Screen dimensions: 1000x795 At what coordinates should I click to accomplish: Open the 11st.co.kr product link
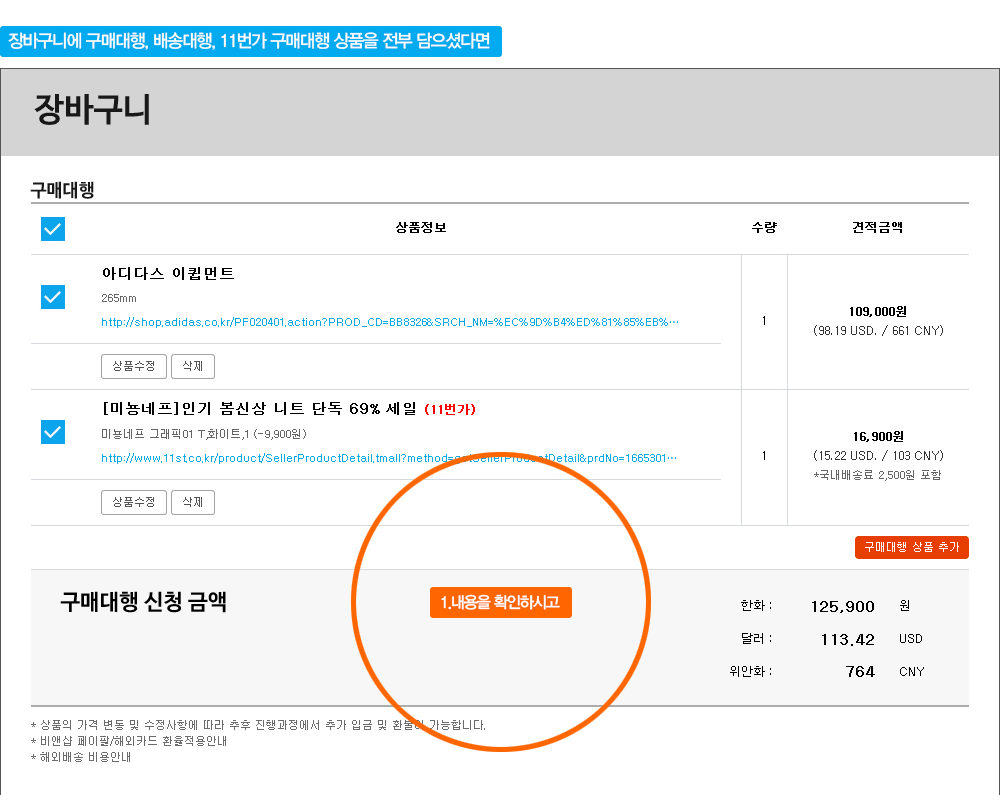coord(390,458)
